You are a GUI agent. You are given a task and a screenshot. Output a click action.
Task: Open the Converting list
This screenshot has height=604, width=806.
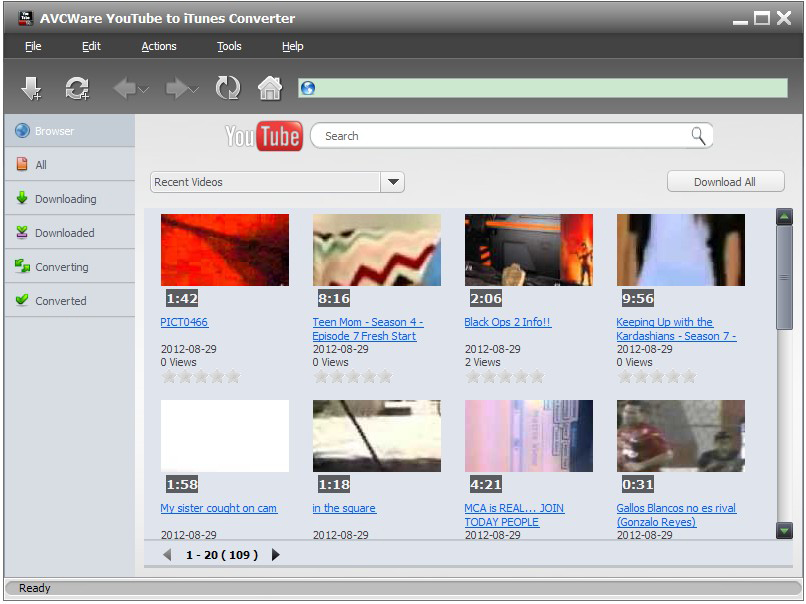click(x=70, y=266)
